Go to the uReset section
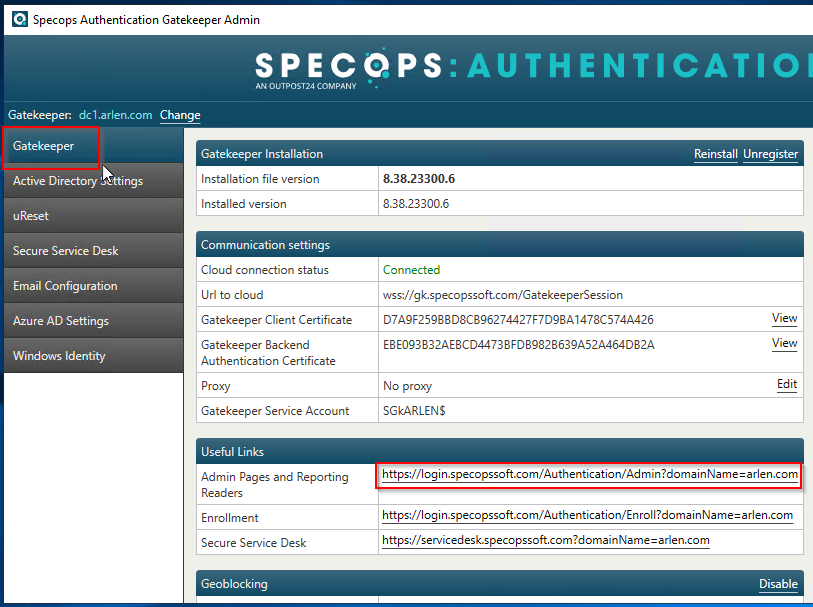The width and height of the screenshot is (813, 607). coord(93,216)
